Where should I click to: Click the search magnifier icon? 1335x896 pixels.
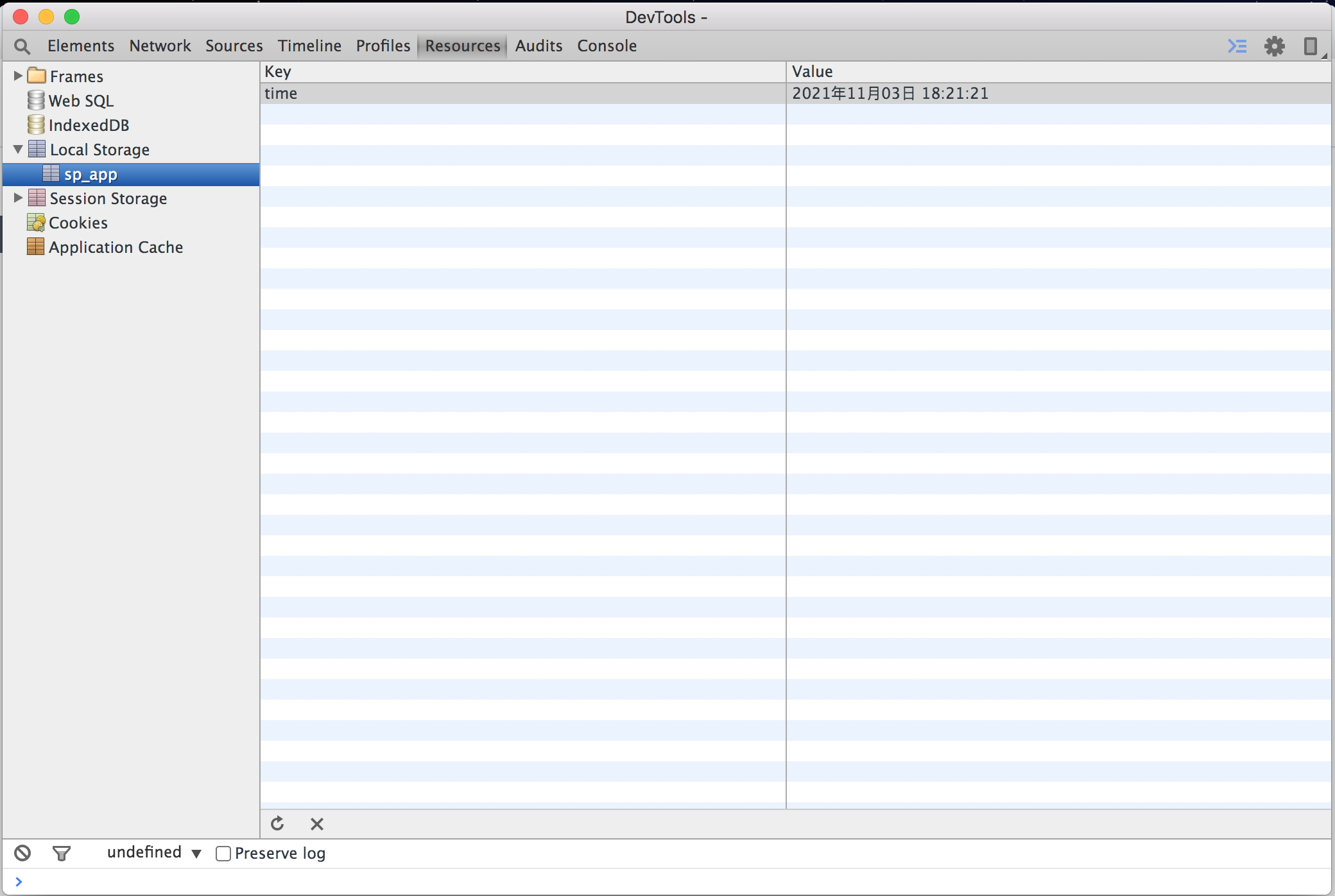click(x=22, y=46)
